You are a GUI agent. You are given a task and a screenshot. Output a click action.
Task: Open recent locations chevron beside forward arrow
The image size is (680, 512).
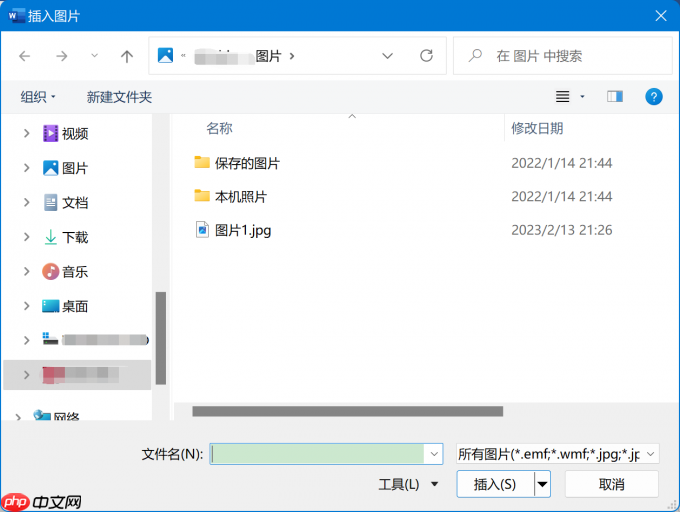(x=94, y=55)
